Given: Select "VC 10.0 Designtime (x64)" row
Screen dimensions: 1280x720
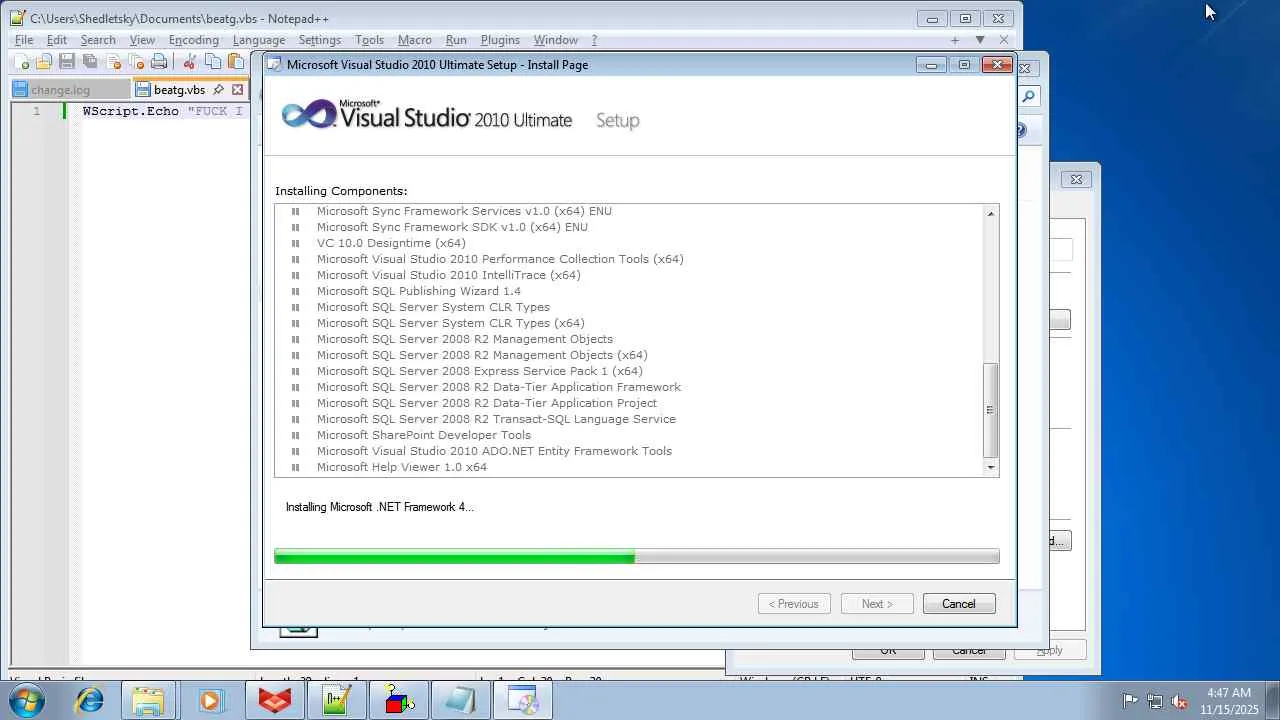Looking at the screenshot, I should (x=391, y=243).
